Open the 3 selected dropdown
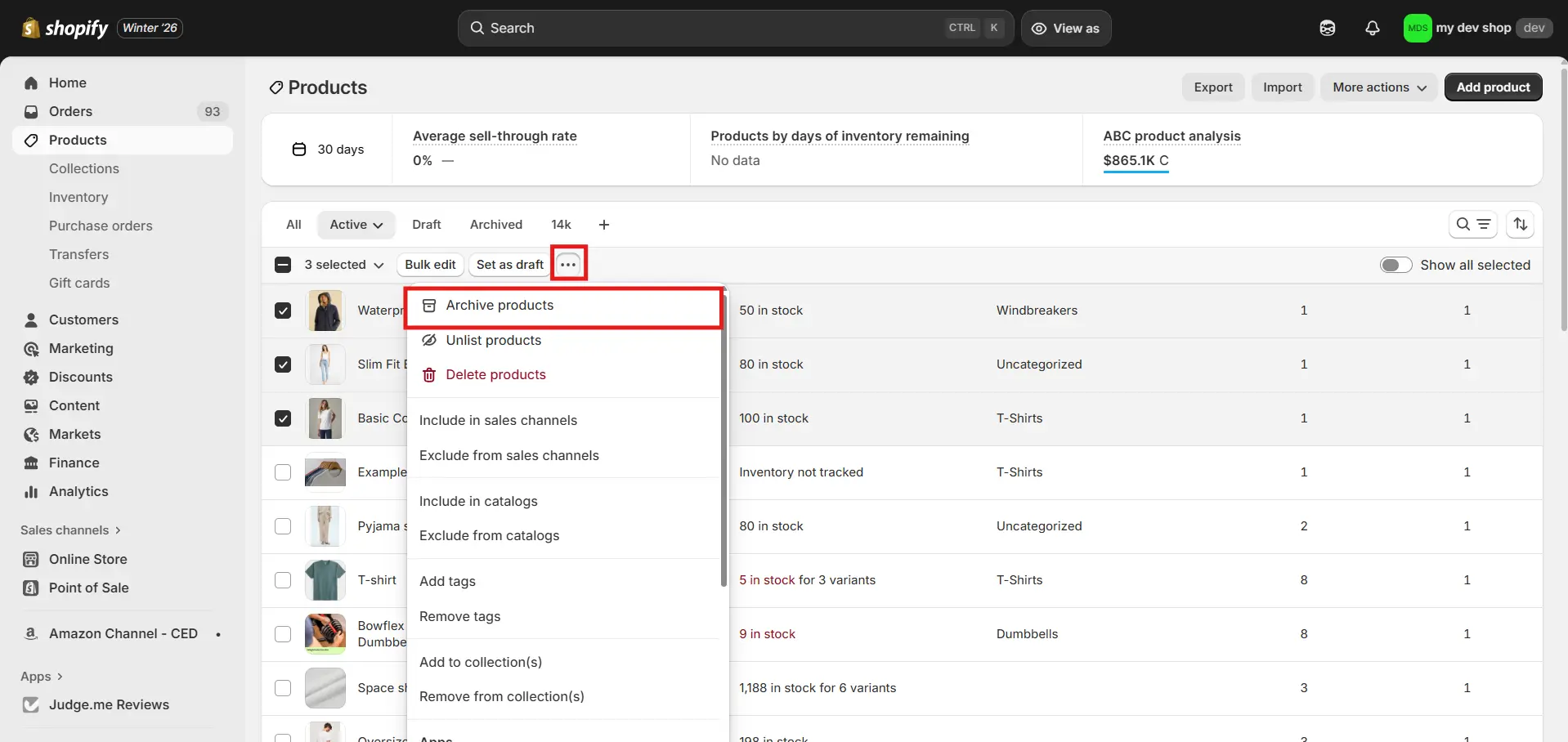 click(343, 264)
